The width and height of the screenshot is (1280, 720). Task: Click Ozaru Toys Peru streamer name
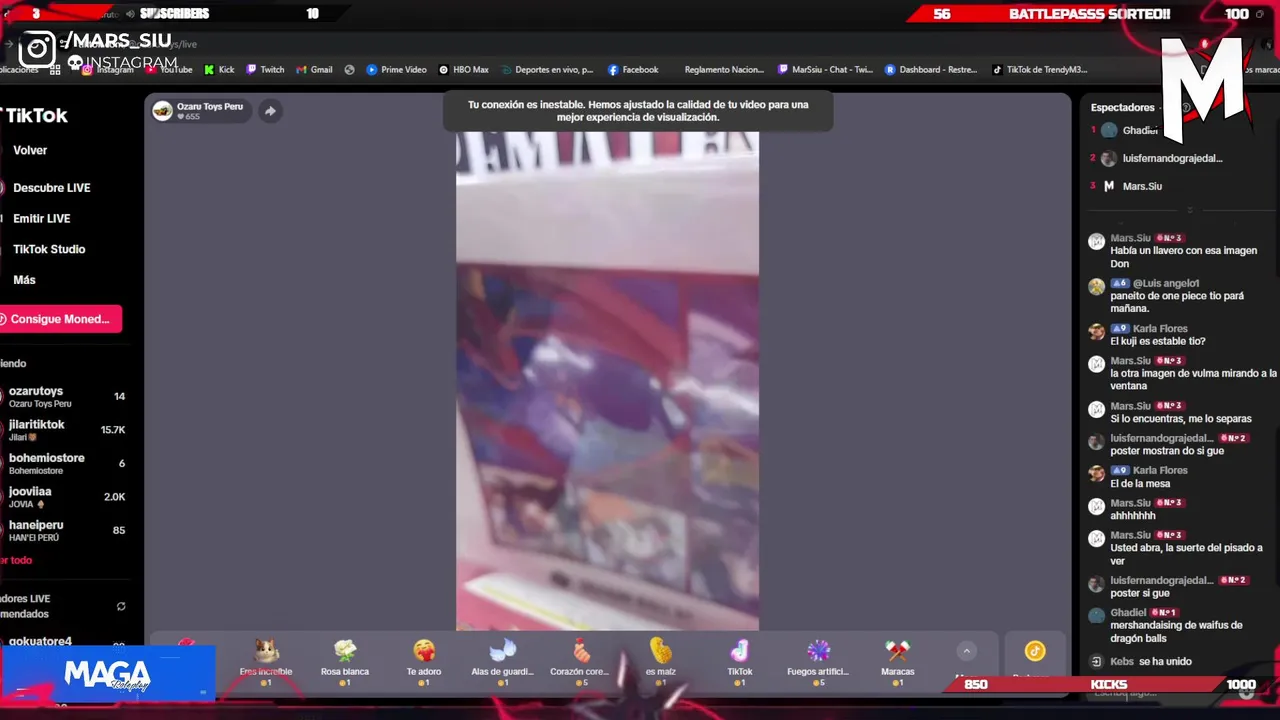(x=210, y=106)
